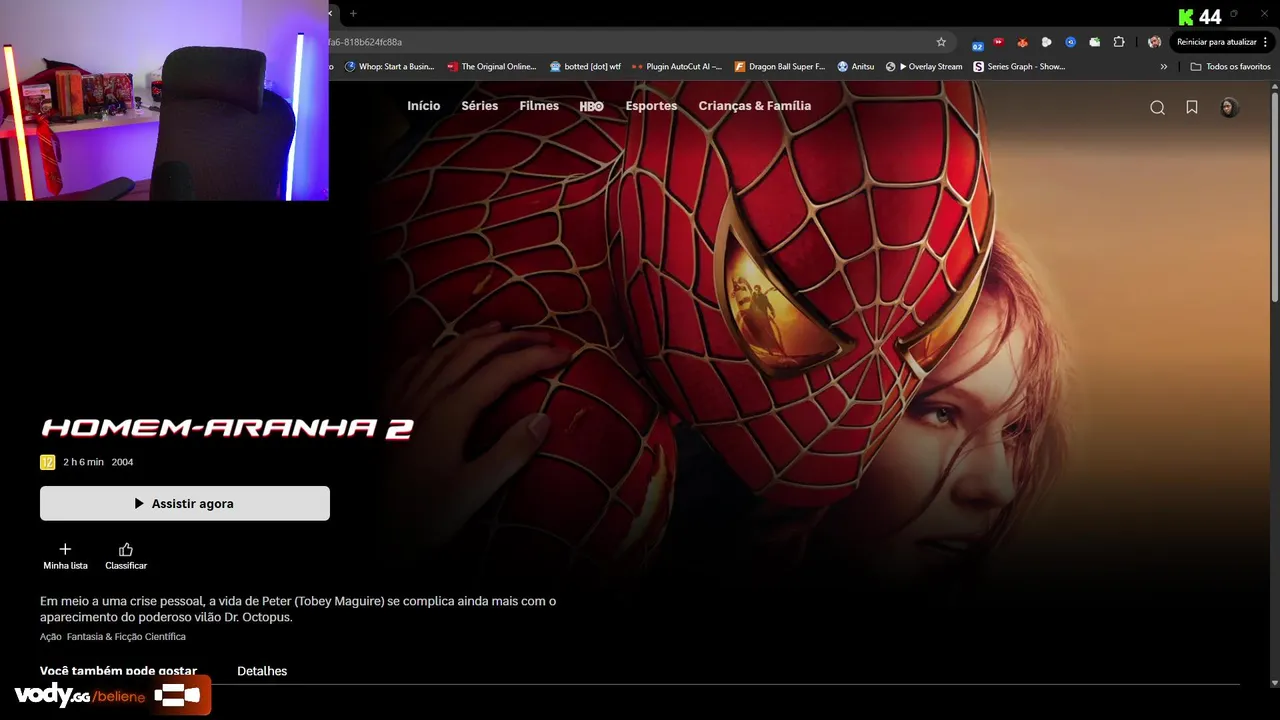
Task: Click the Homem-Aranha 2 title logo
Action: point(227,428)
